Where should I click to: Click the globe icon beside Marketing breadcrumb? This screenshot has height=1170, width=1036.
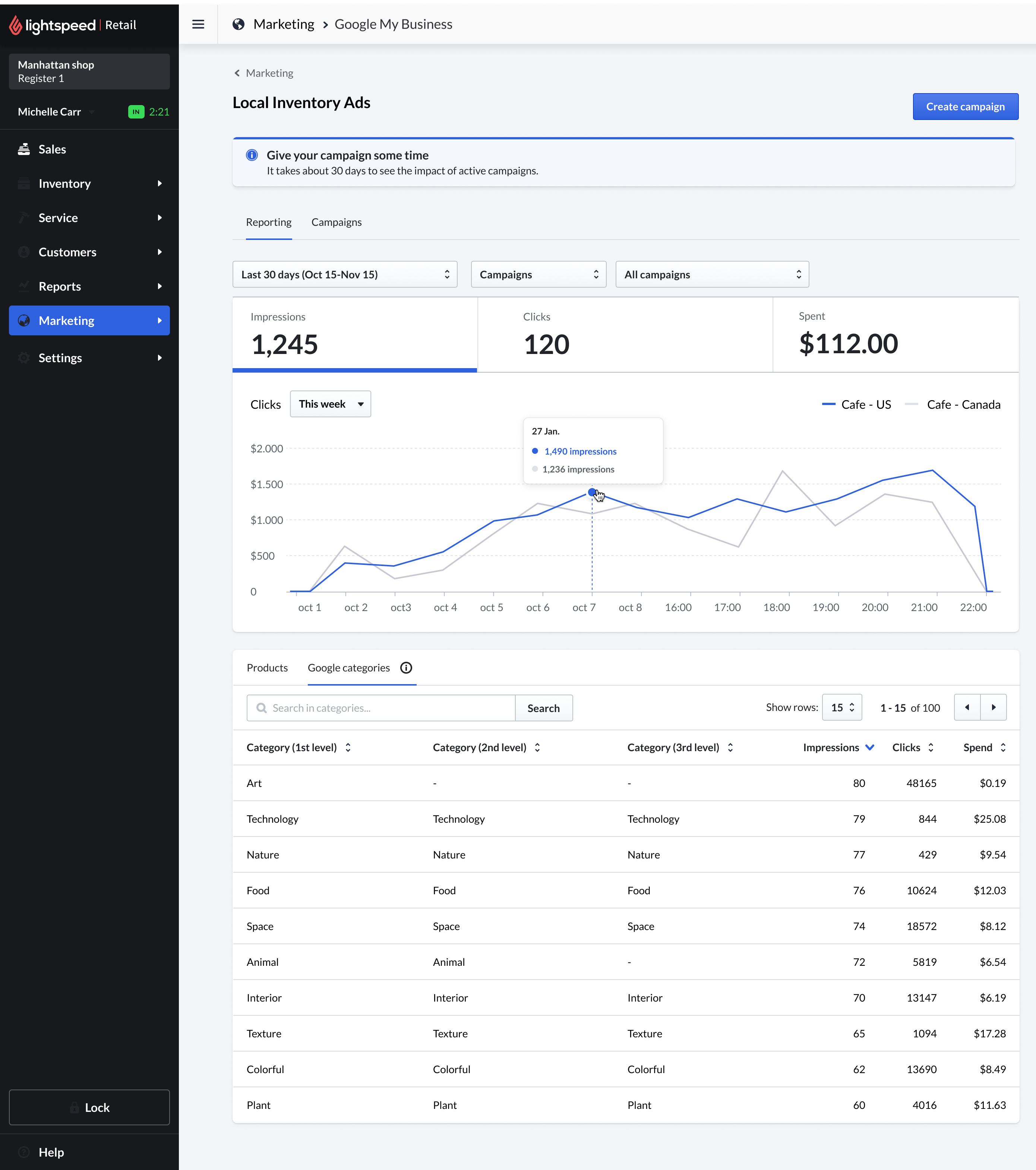(x=239, y=24)
